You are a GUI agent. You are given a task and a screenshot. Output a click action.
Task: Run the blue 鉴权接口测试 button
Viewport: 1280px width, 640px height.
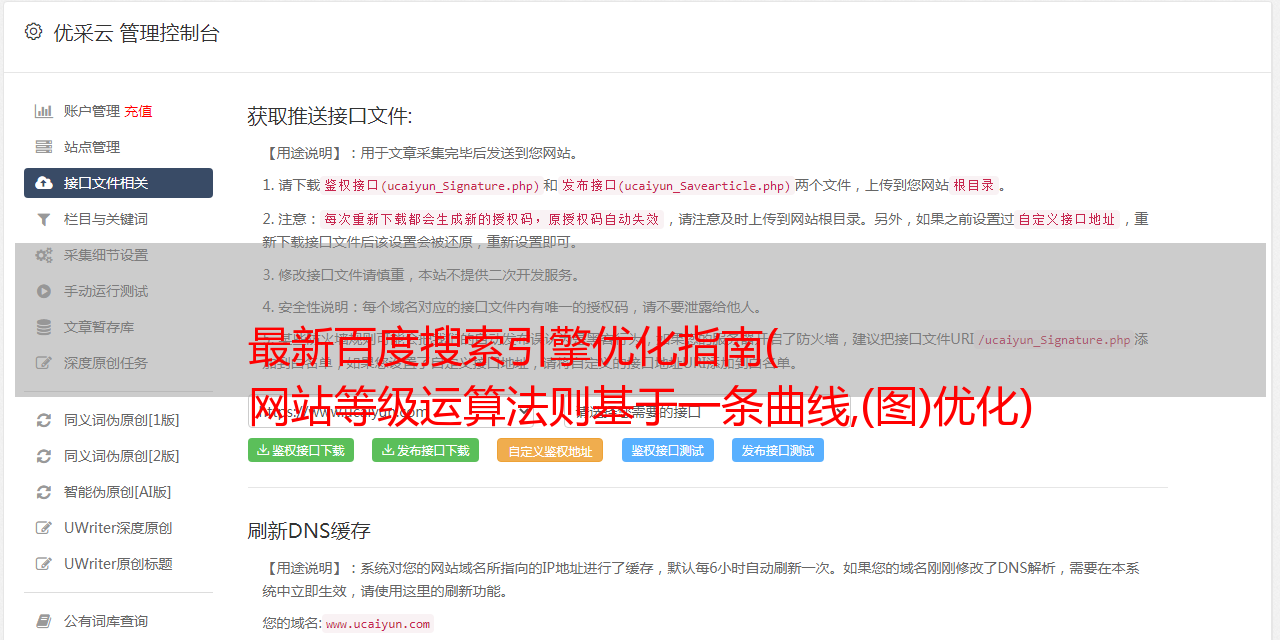click(667, 450)
